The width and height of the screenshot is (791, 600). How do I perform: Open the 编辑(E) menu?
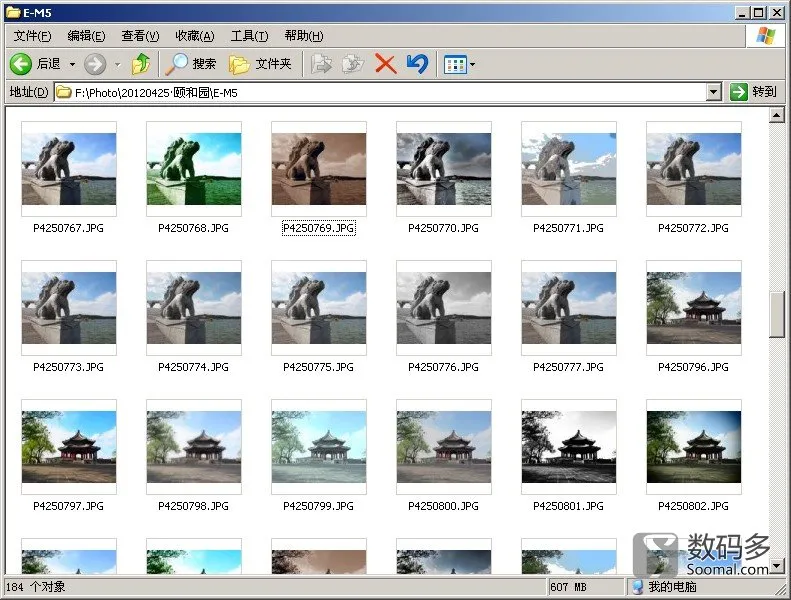click(x=86, y=36)
